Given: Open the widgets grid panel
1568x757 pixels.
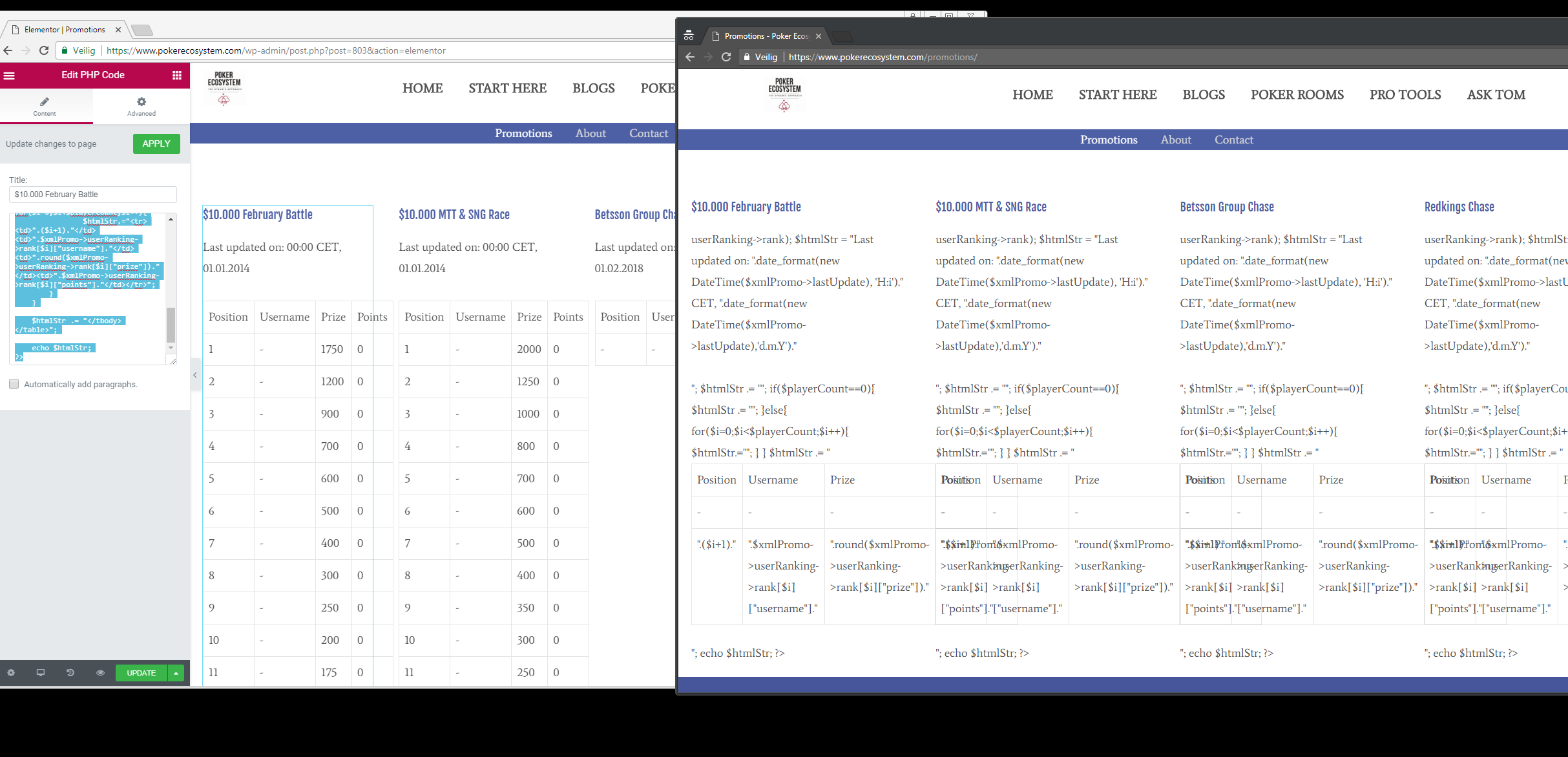Looking at the screenshot, I should click(176, 76).
